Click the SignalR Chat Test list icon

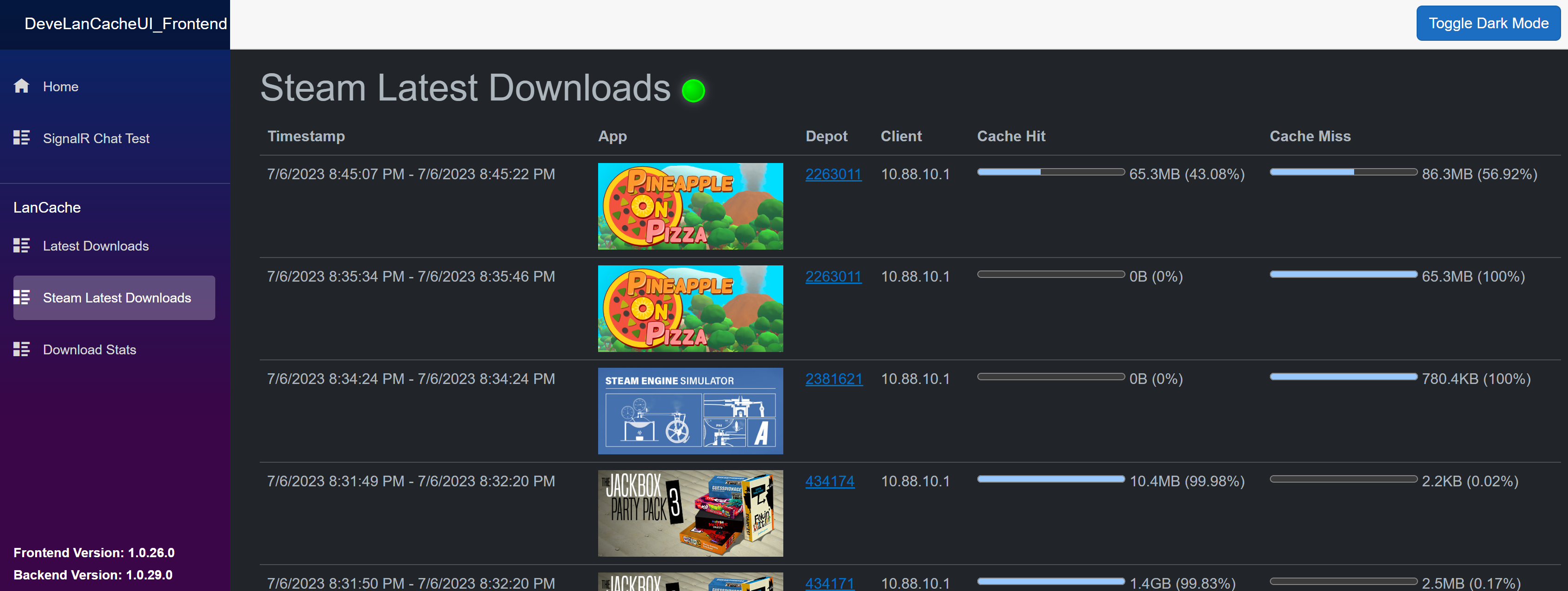[x=21, y=138]
